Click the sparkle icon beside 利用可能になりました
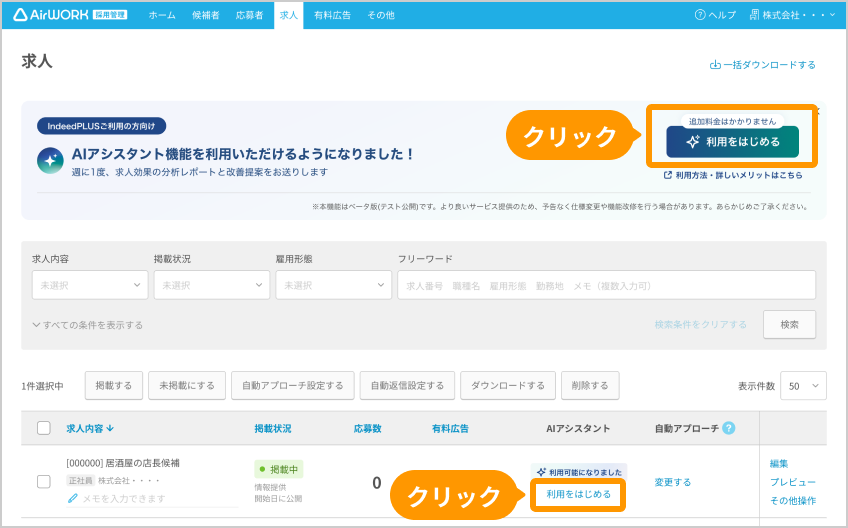The width and height of the screenshot is (848, 528). (x=541, y=472)
